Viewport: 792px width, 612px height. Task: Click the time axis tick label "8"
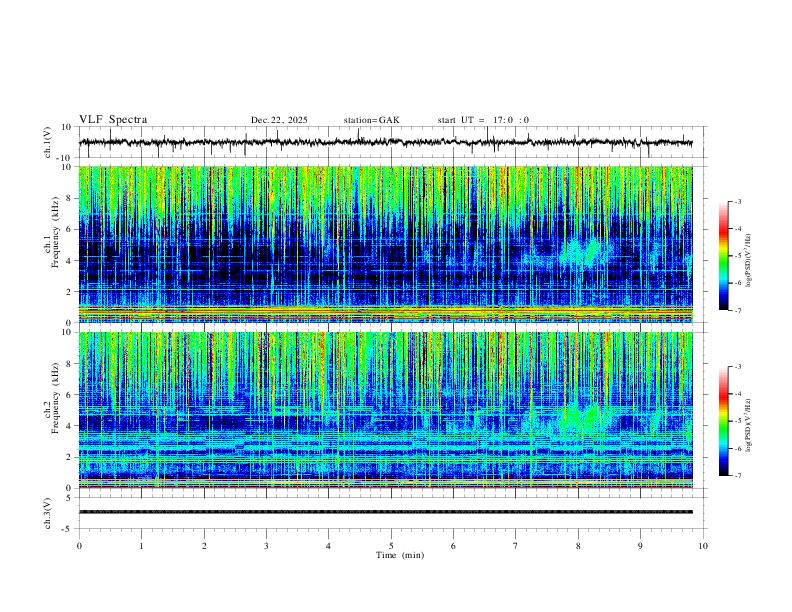578,546
